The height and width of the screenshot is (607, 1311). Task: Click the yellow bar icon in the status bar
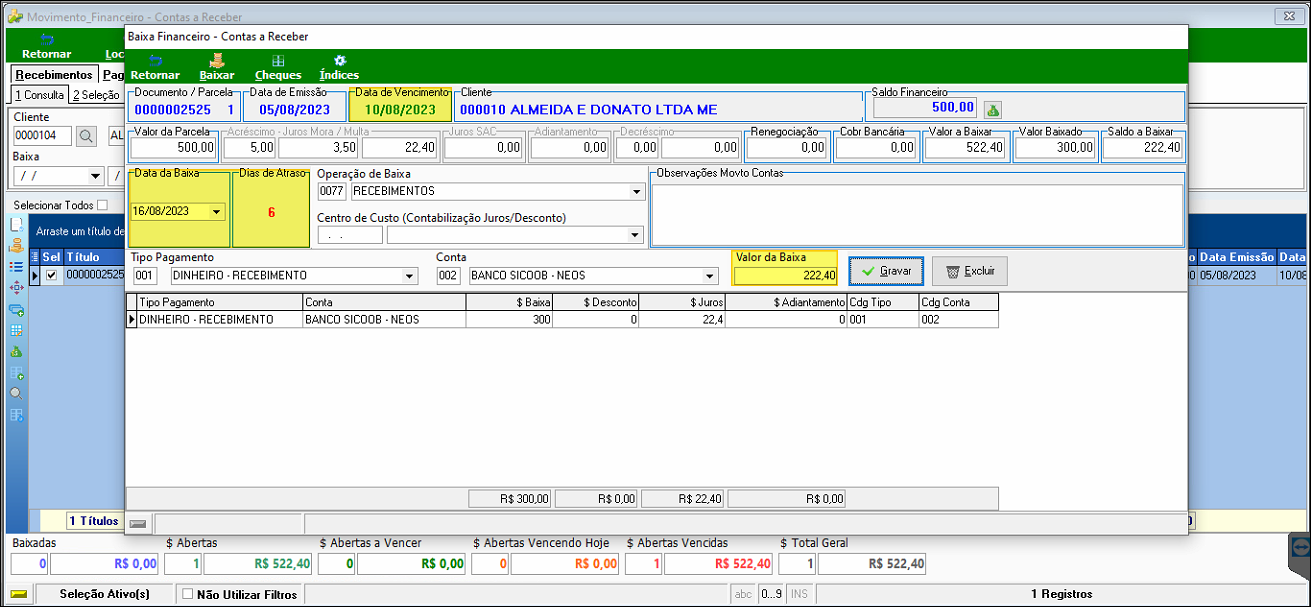coord(19,594)
